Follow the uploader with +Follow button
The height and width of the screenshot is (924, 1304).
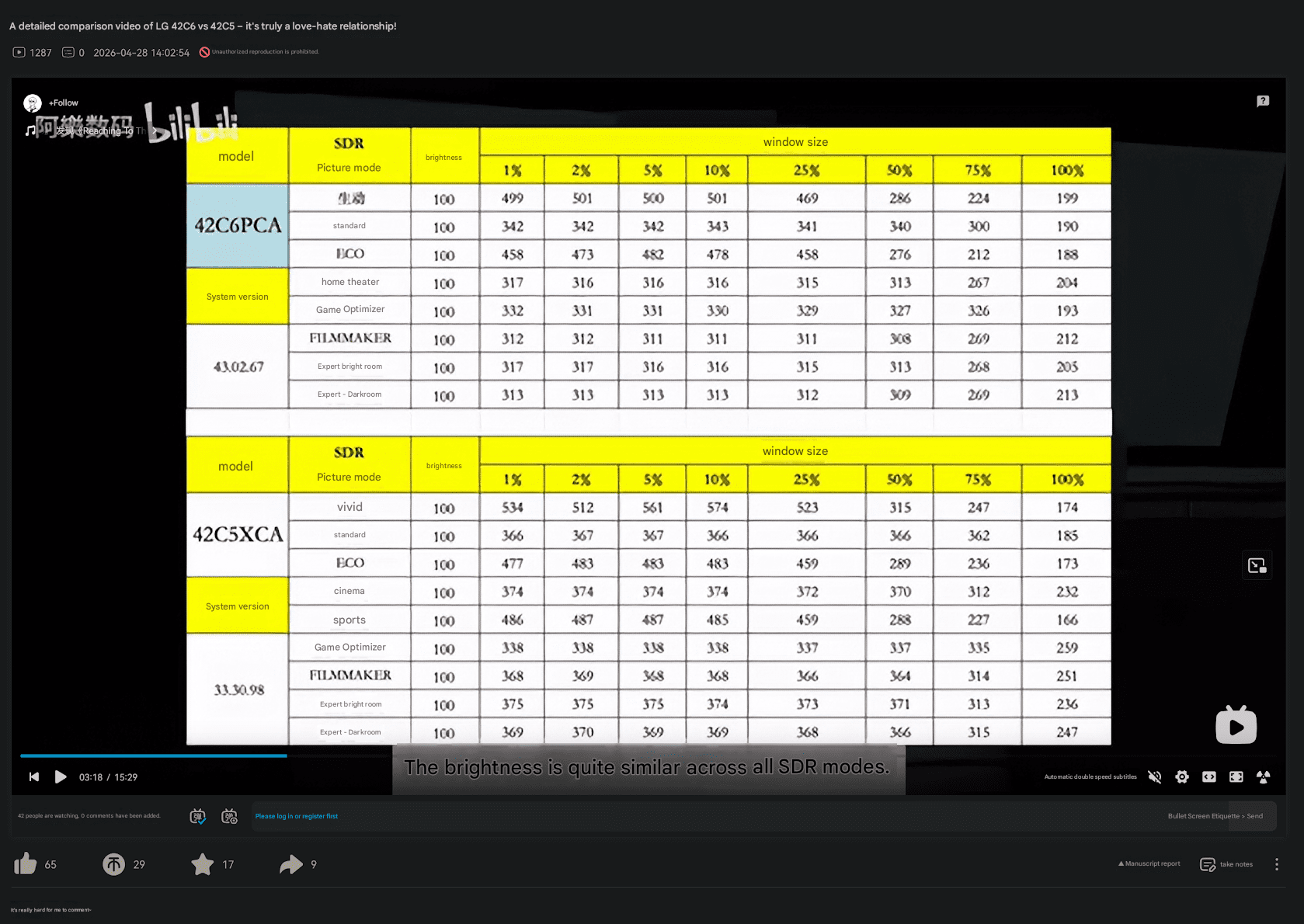[64, 102]
